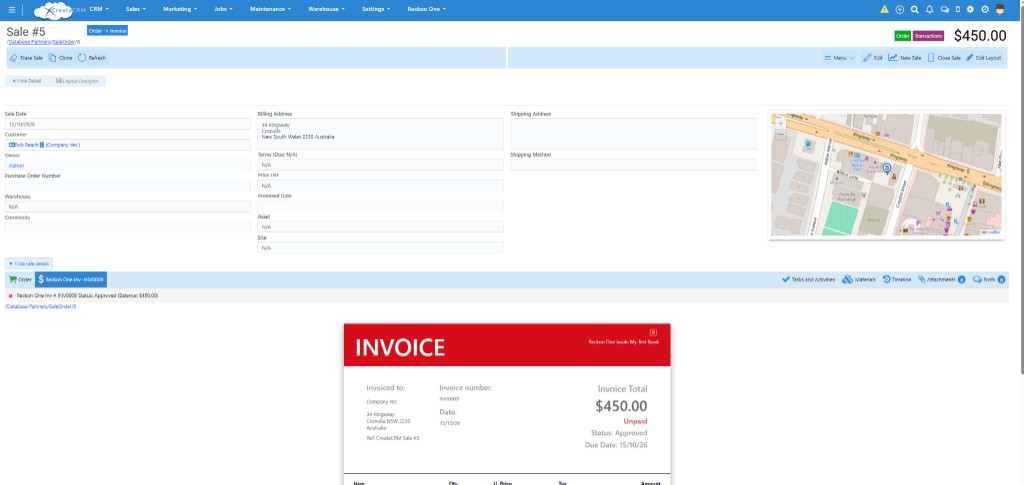
Task: Expand the CRM menu
Action: click(x=99, y=9)
